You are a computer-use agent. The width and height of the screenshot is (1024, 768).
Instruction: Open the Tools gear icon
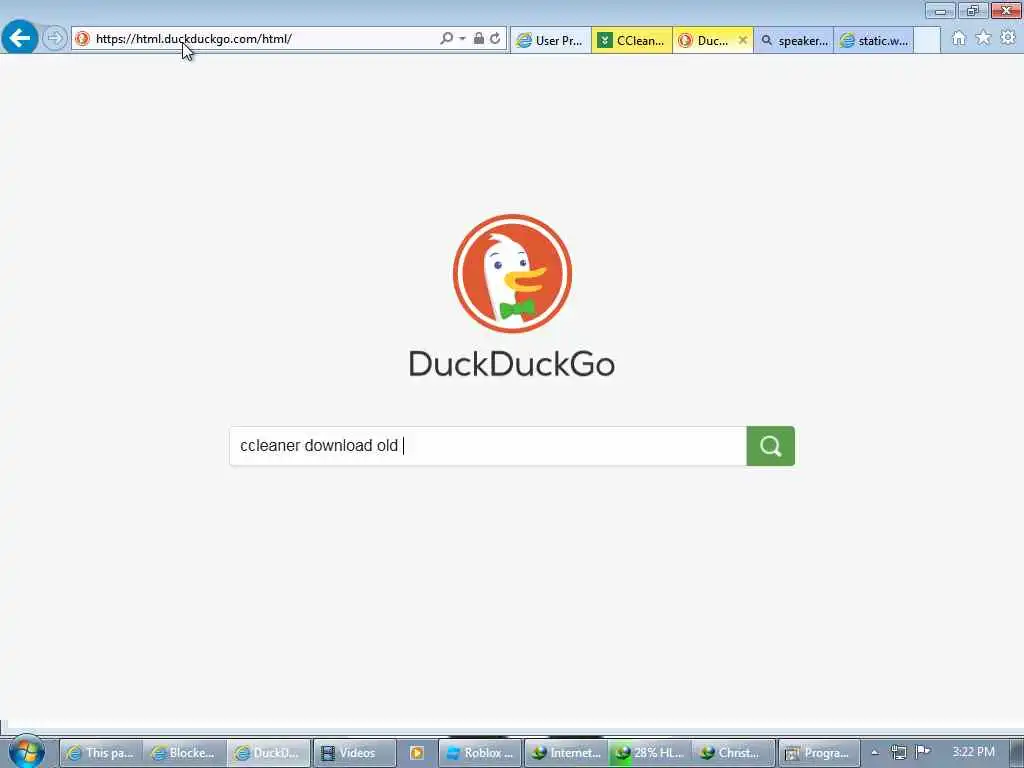[x=1008, y=39]
